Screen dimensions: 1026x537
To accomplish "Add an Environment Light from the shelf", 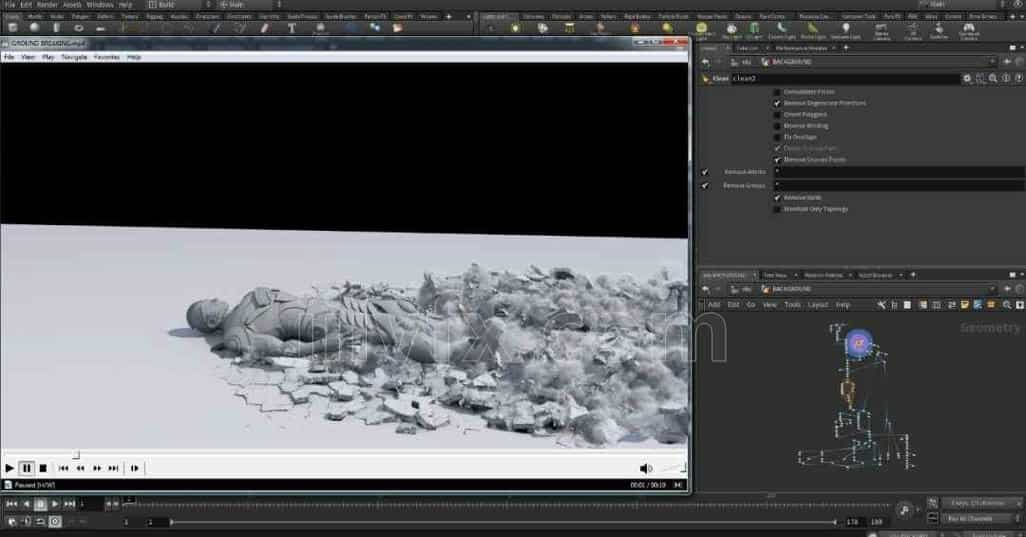I will pyautogui.click(x=701, y=28).
